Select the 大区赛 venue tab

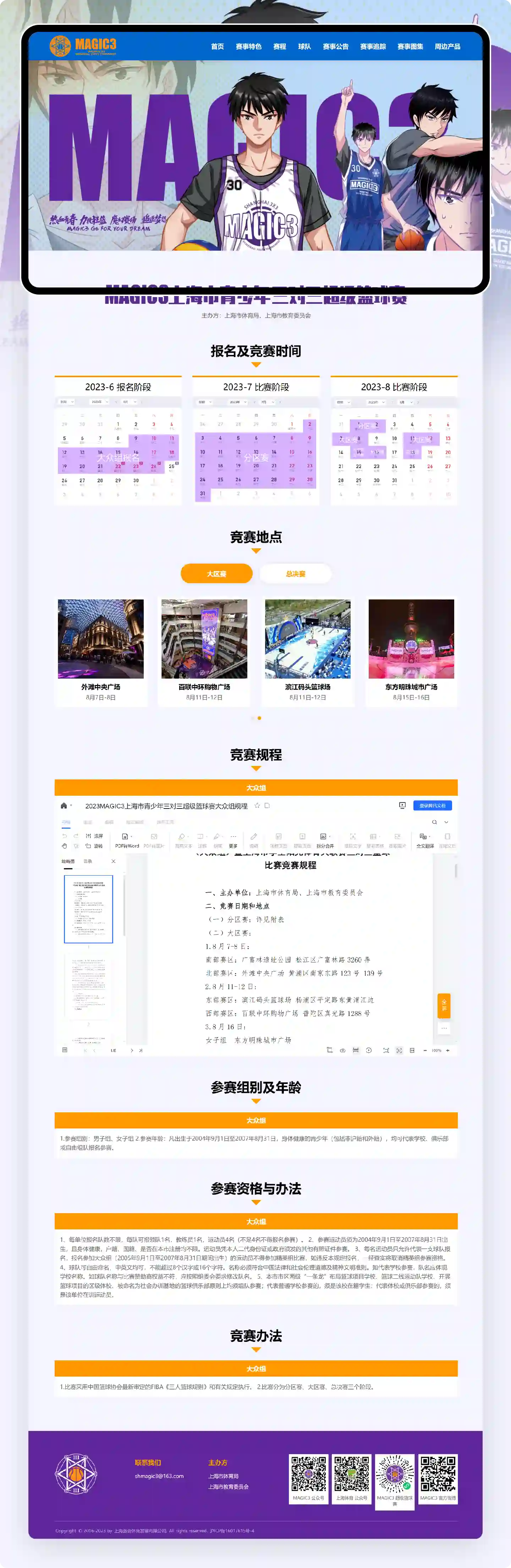(216, 574)
